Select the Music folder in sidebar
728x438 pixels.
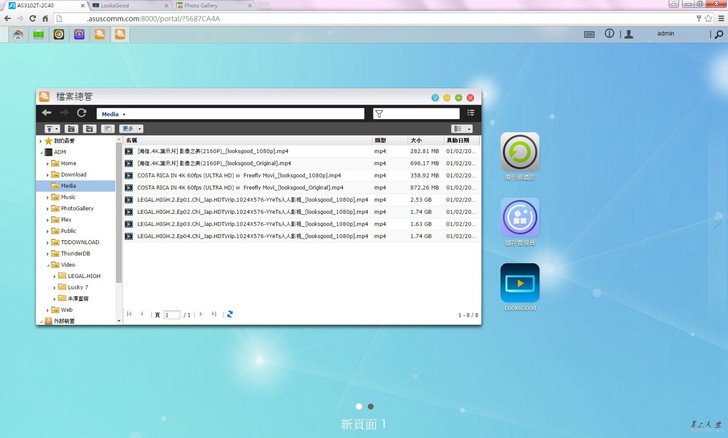point(68,197)
